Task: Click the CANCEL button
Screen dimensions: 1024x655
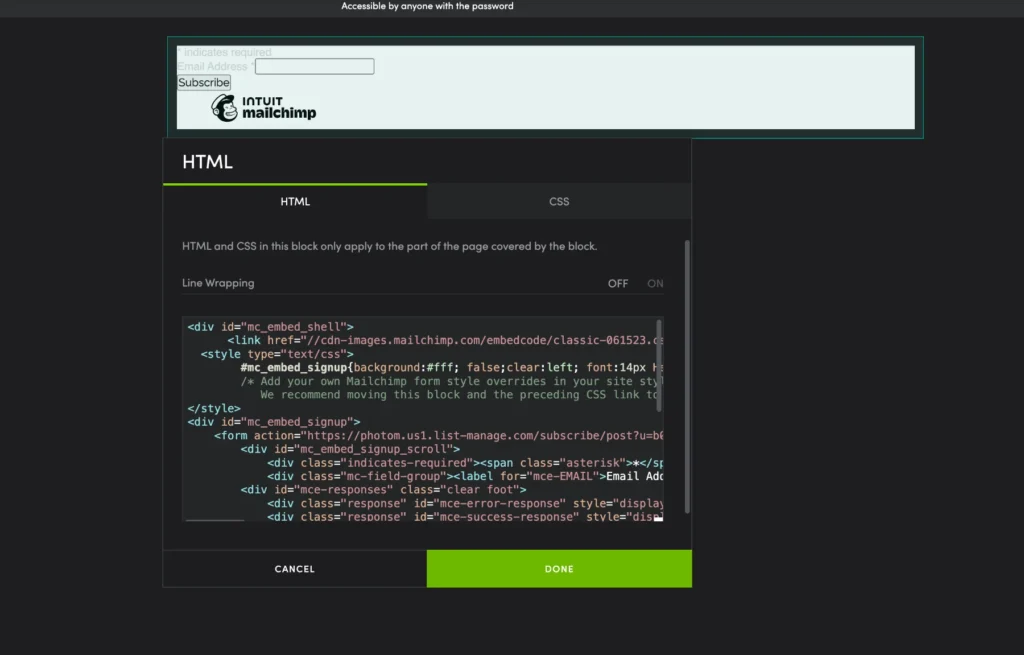Action: [294, 568]
